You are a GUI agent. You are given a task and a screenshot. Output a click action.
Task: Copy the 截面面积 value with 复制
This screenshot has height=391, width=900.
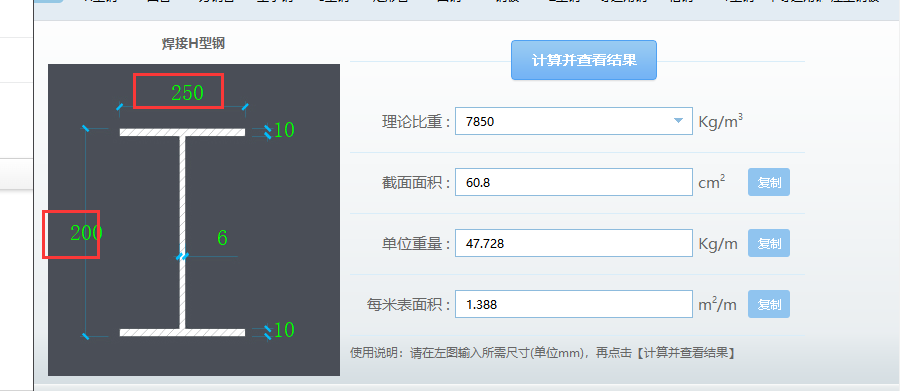[x=769, y=183]
